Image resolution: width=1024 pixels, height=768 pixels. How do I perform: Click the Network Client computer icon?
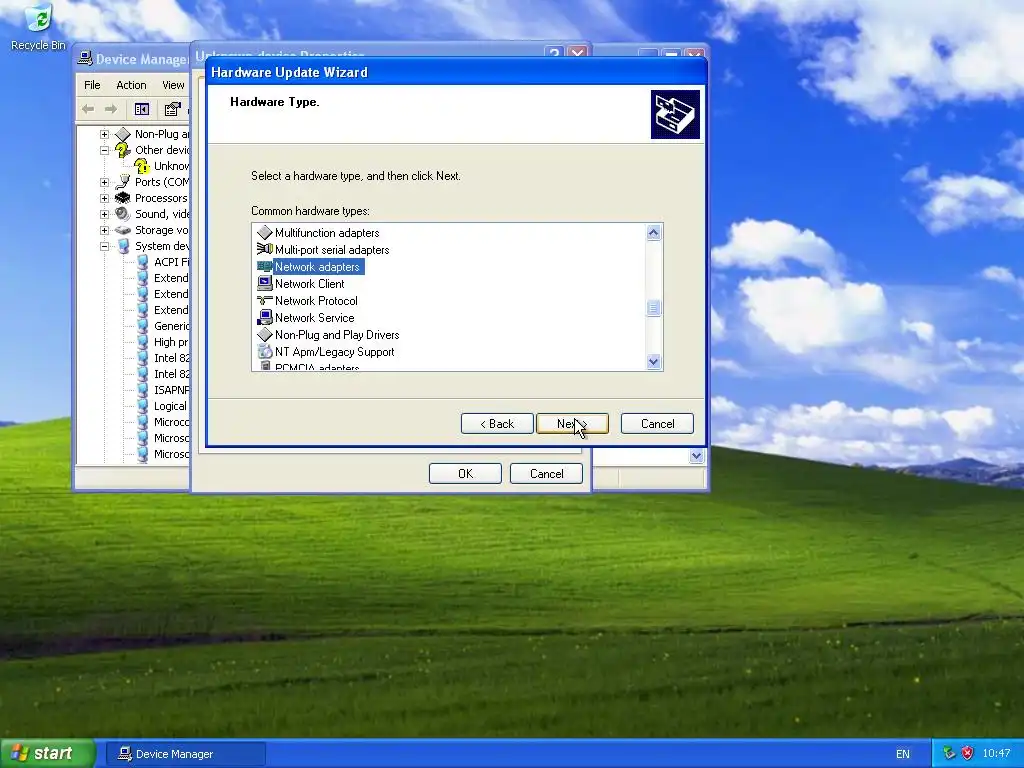[x=264, y=283]
